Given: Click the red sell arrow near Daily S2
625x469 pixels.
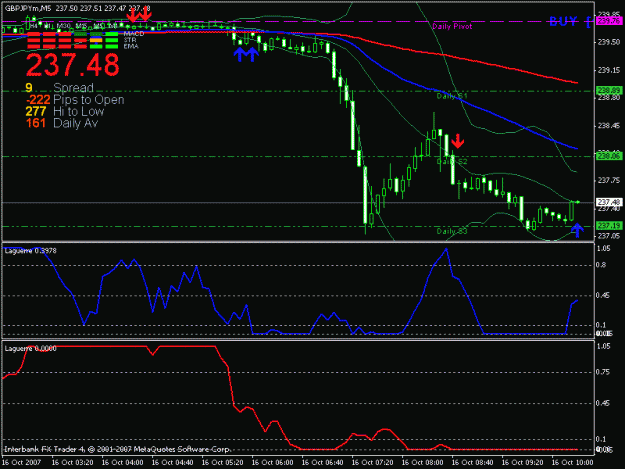Looking at the screenshot, I should (458, 141).
